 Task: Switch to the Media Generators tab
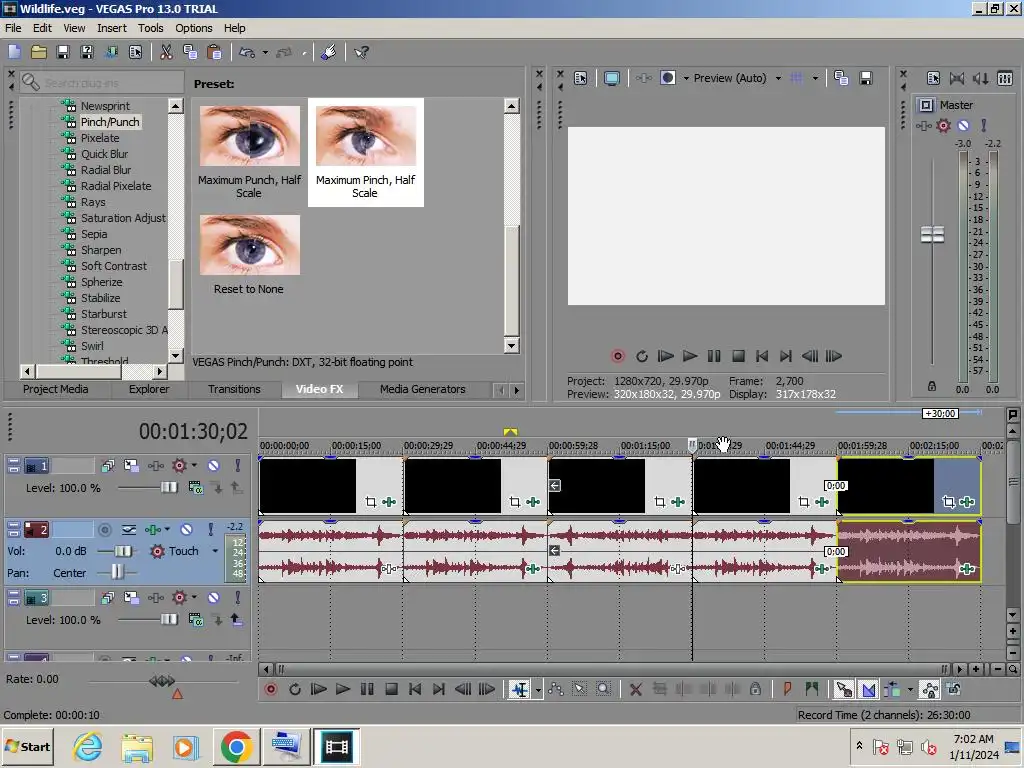pos(423,389)
